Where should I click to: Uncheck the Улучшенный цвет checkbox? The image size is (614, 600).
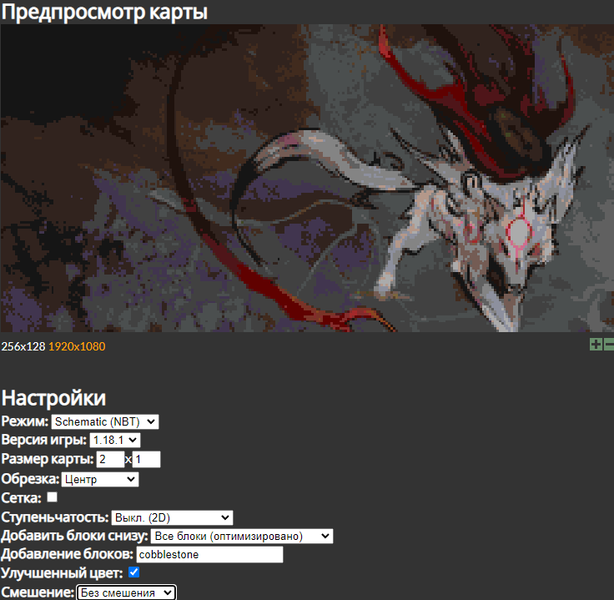134,572
